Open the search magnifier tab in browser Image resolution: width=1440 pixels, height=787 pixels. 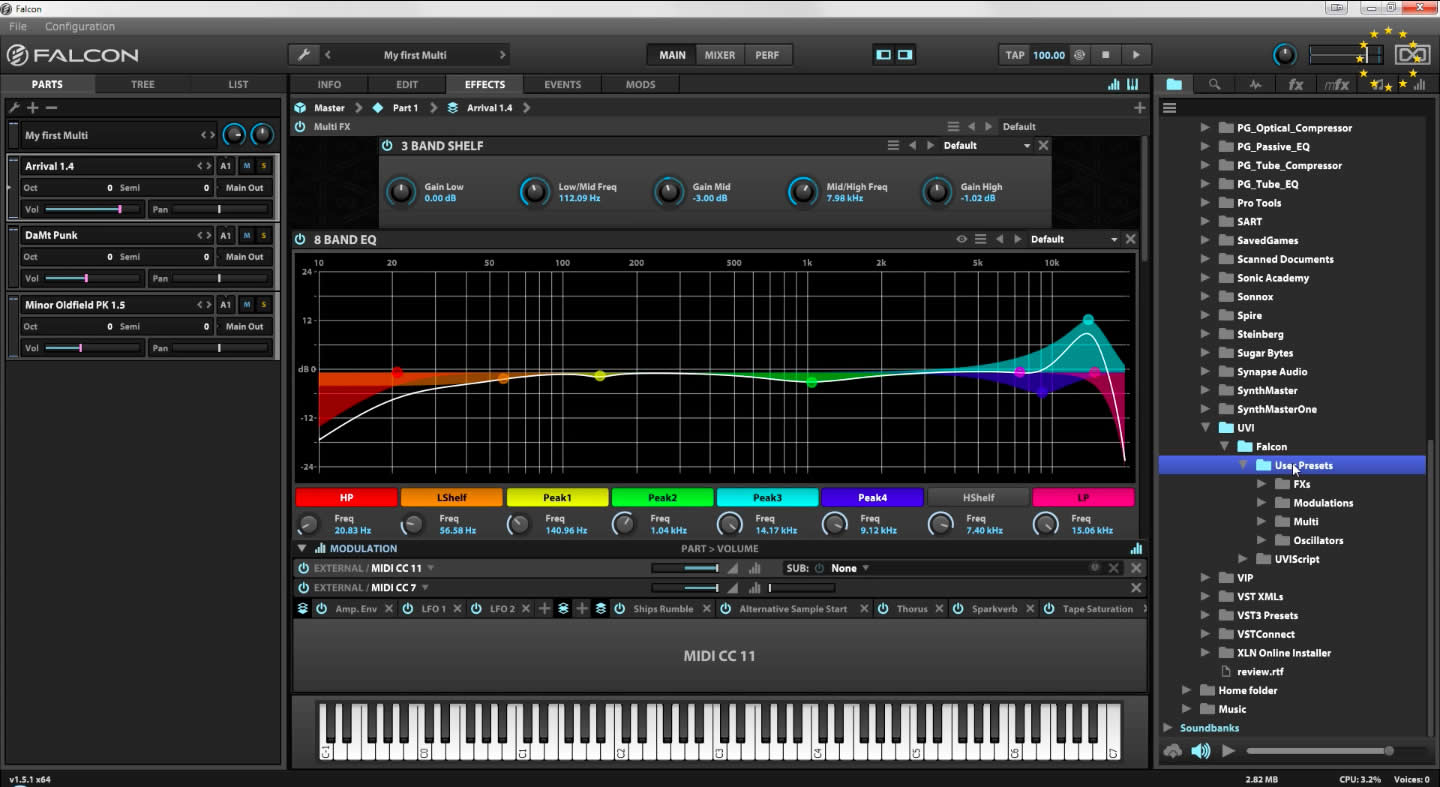[x=1214, y=85]
